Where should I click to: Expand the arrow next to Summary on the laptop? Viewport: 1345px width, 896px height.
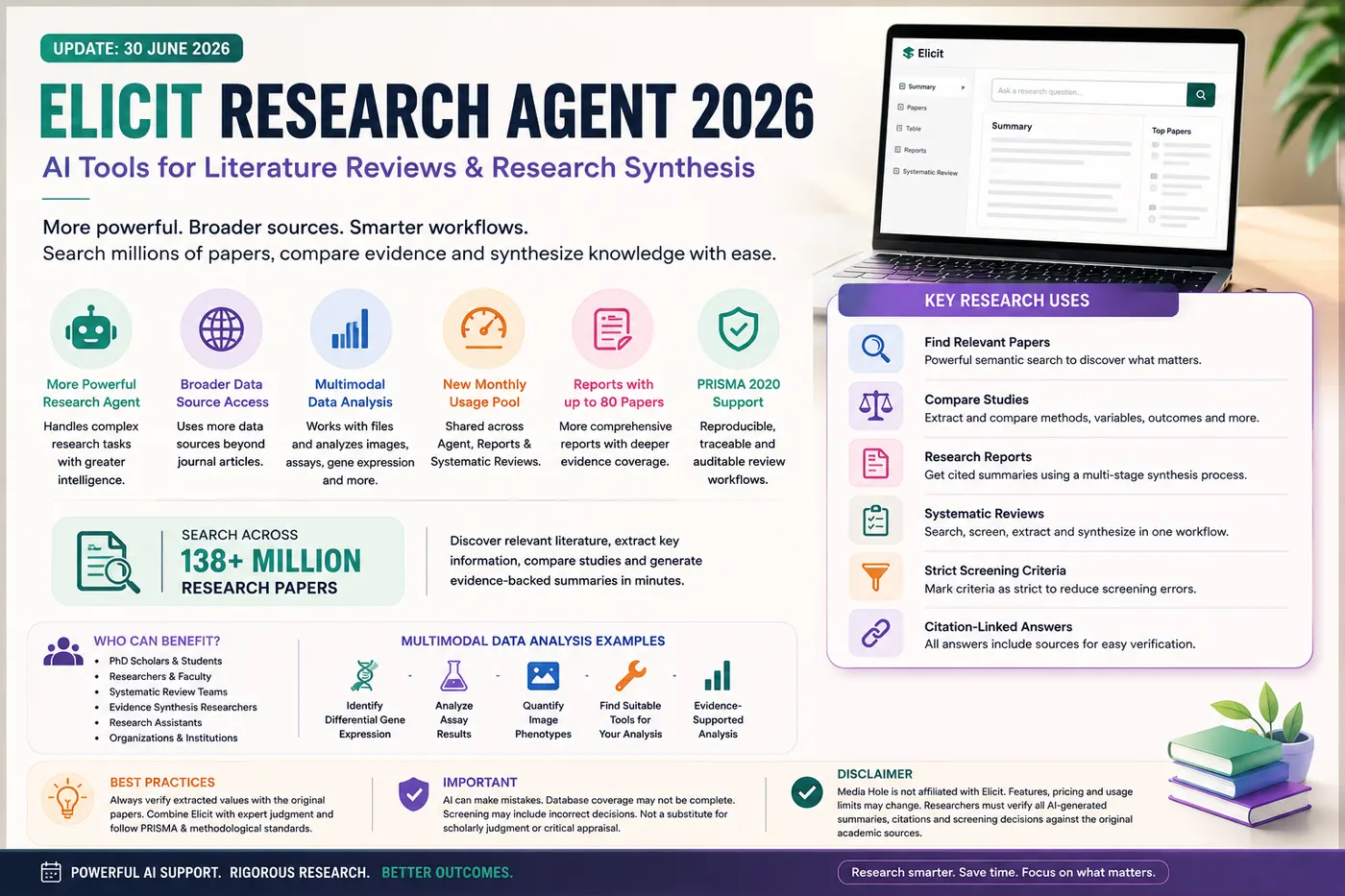tap(963, 87)
